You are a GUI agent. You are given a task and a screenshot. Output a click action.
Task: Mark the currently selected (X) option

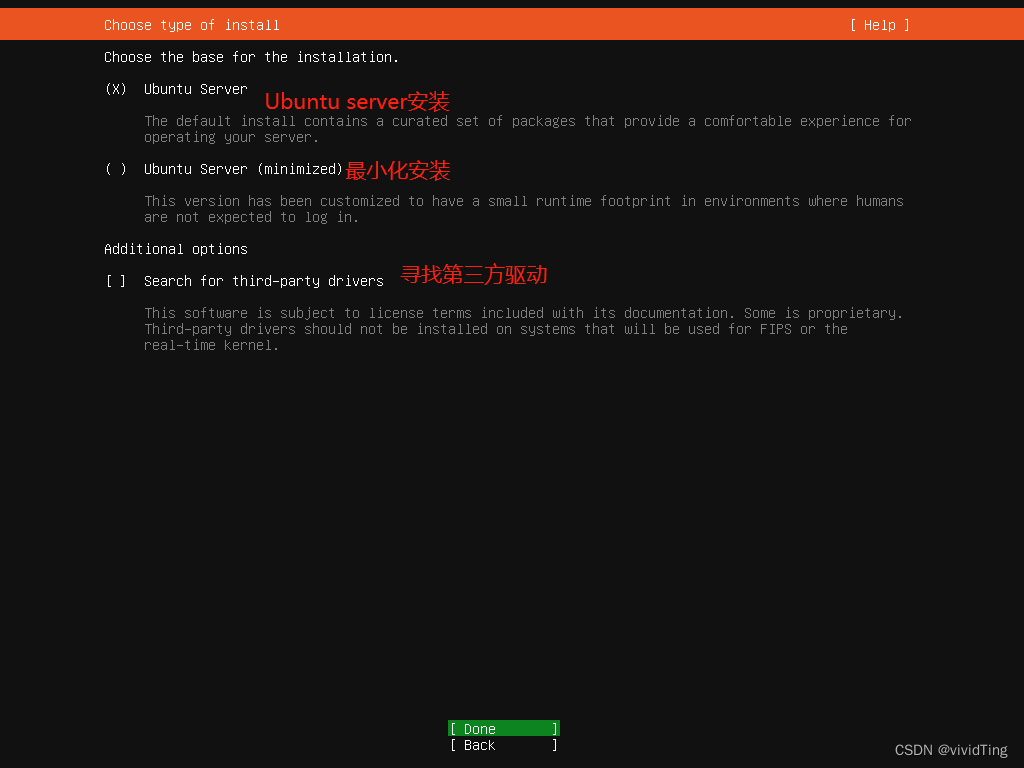click(x=115, y=88)
